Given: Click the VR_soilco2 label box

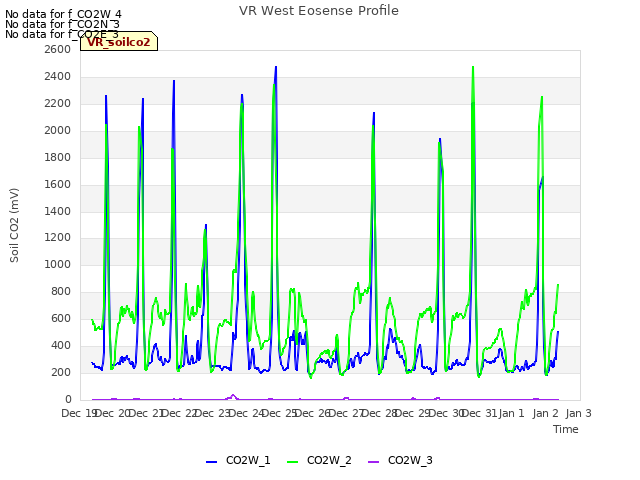Looking at the screenshot, I should tap(119, 41).
